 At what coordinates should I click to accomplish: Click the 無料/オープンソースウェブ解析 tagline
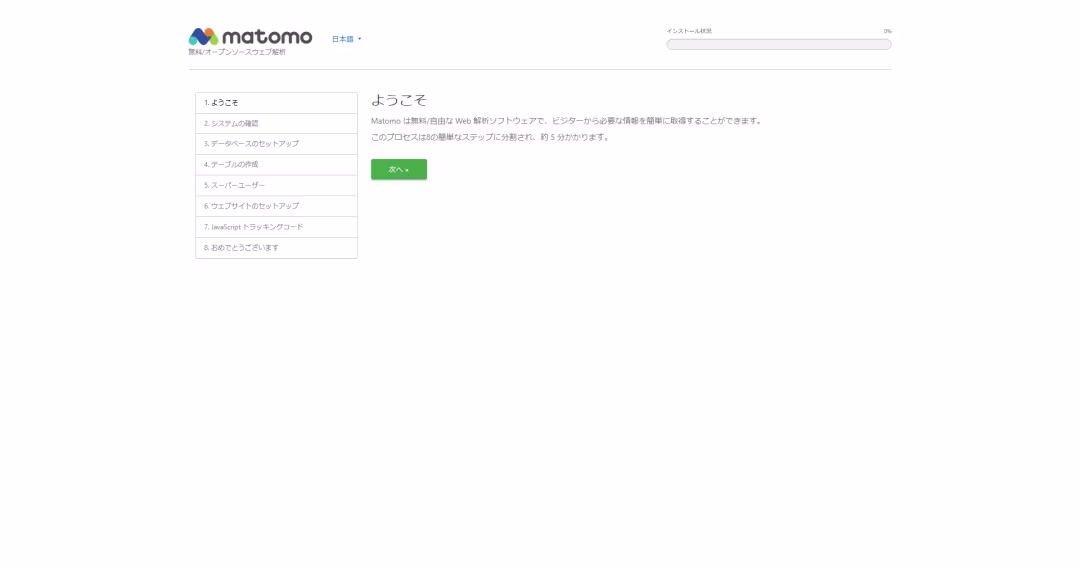click(x=237, y=52)
